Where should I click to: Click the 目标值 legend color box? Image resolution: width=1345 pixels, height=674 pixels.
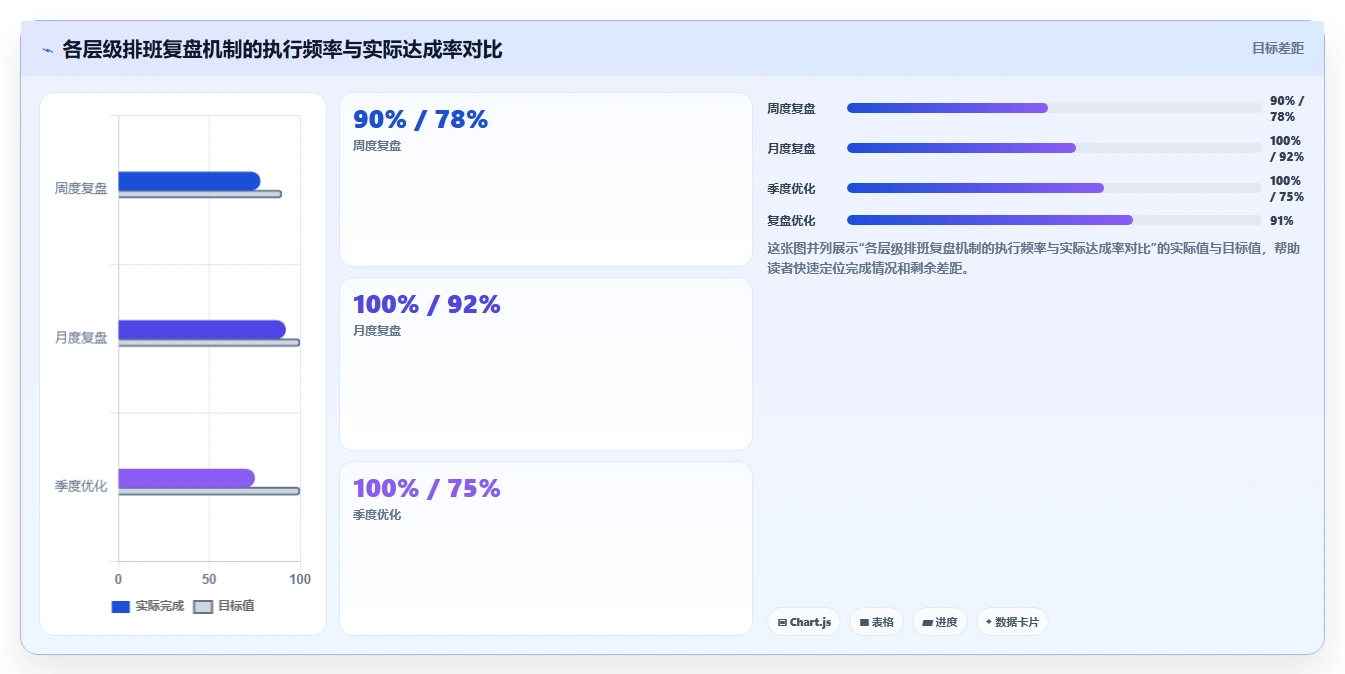click(203, 606)
